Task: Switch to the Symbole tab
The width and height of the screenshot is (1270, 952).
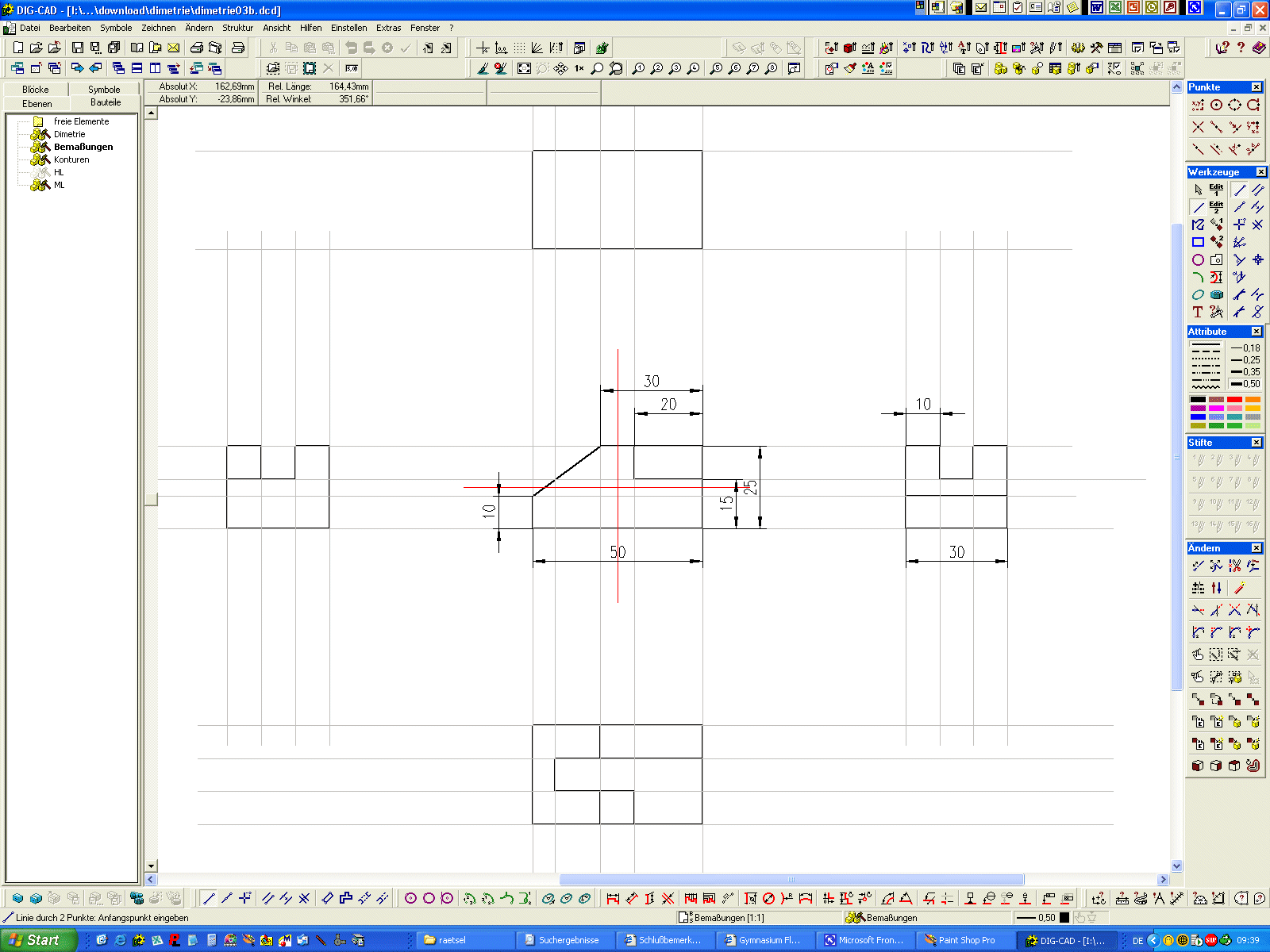Action: coord(104,90)
